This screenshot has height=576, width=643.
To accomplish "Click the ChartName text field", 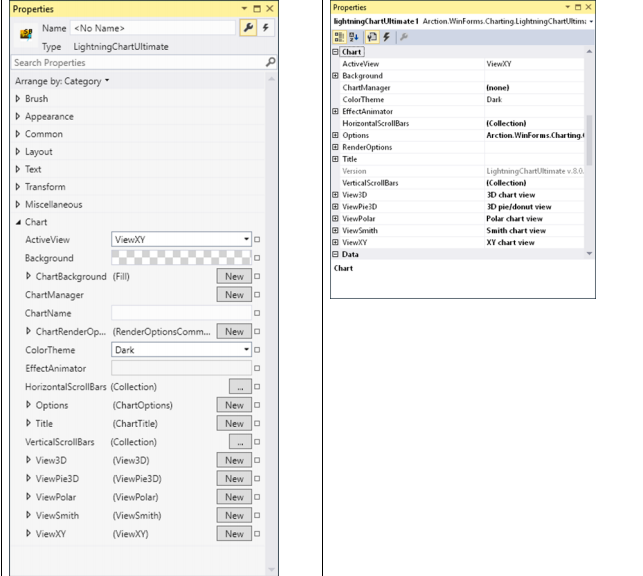I will [x=181, y=313].
